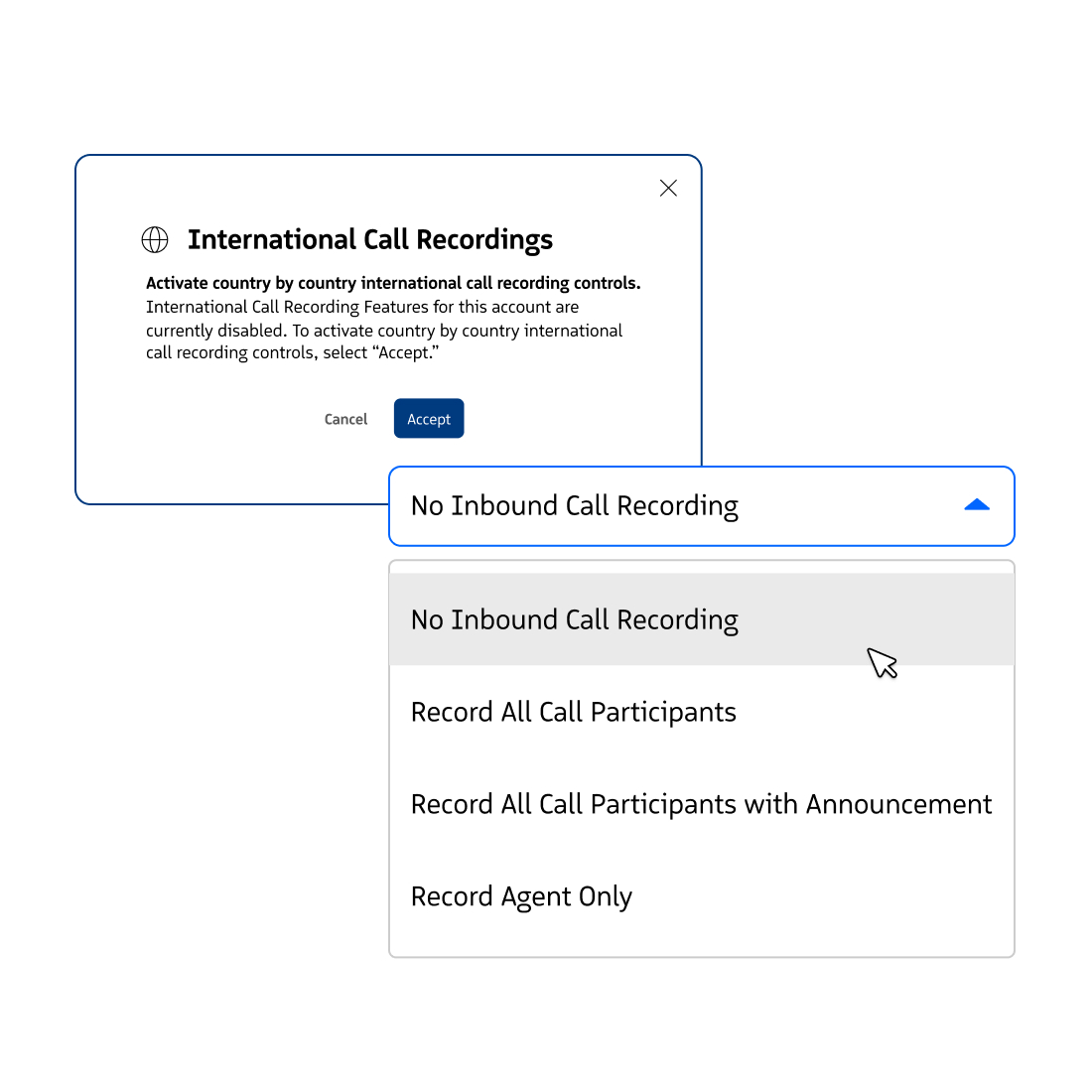Image resolution: width=1092 pixels, height=1092 pixels.
Task: Click the International Call Recordings heading
Action: point(370,239)
